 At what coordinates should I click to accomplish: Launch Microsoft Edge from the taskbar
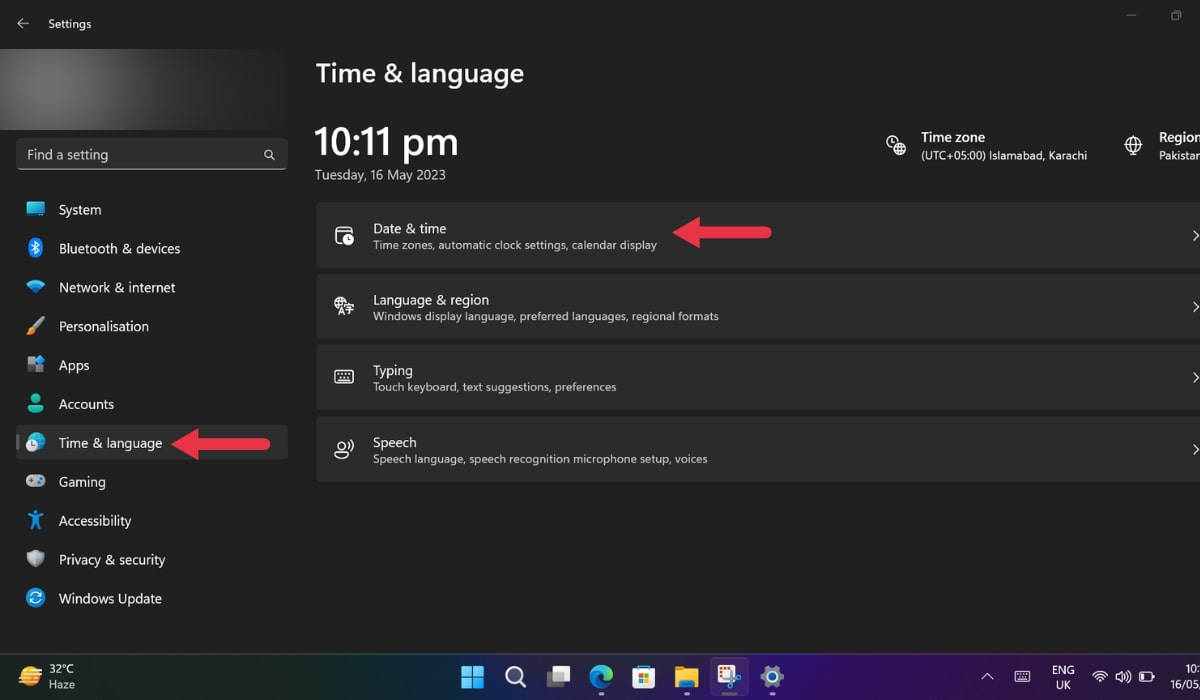[600, 677]
